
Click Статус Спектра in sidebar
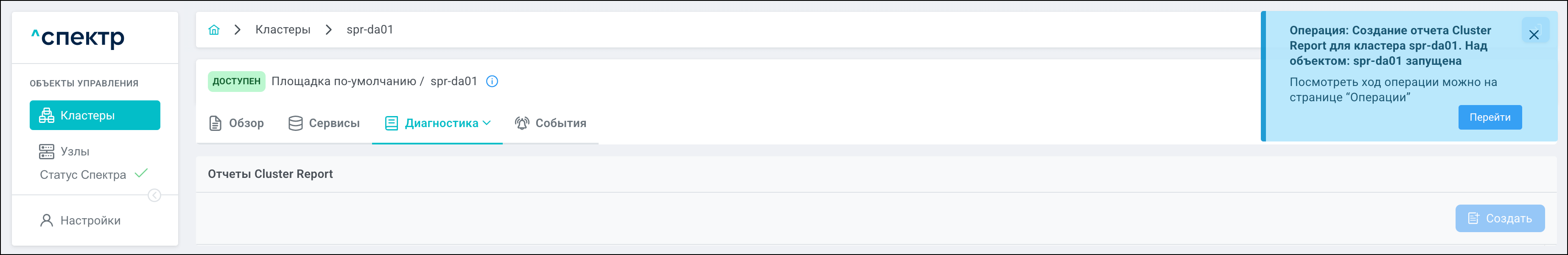click(84, 175)
